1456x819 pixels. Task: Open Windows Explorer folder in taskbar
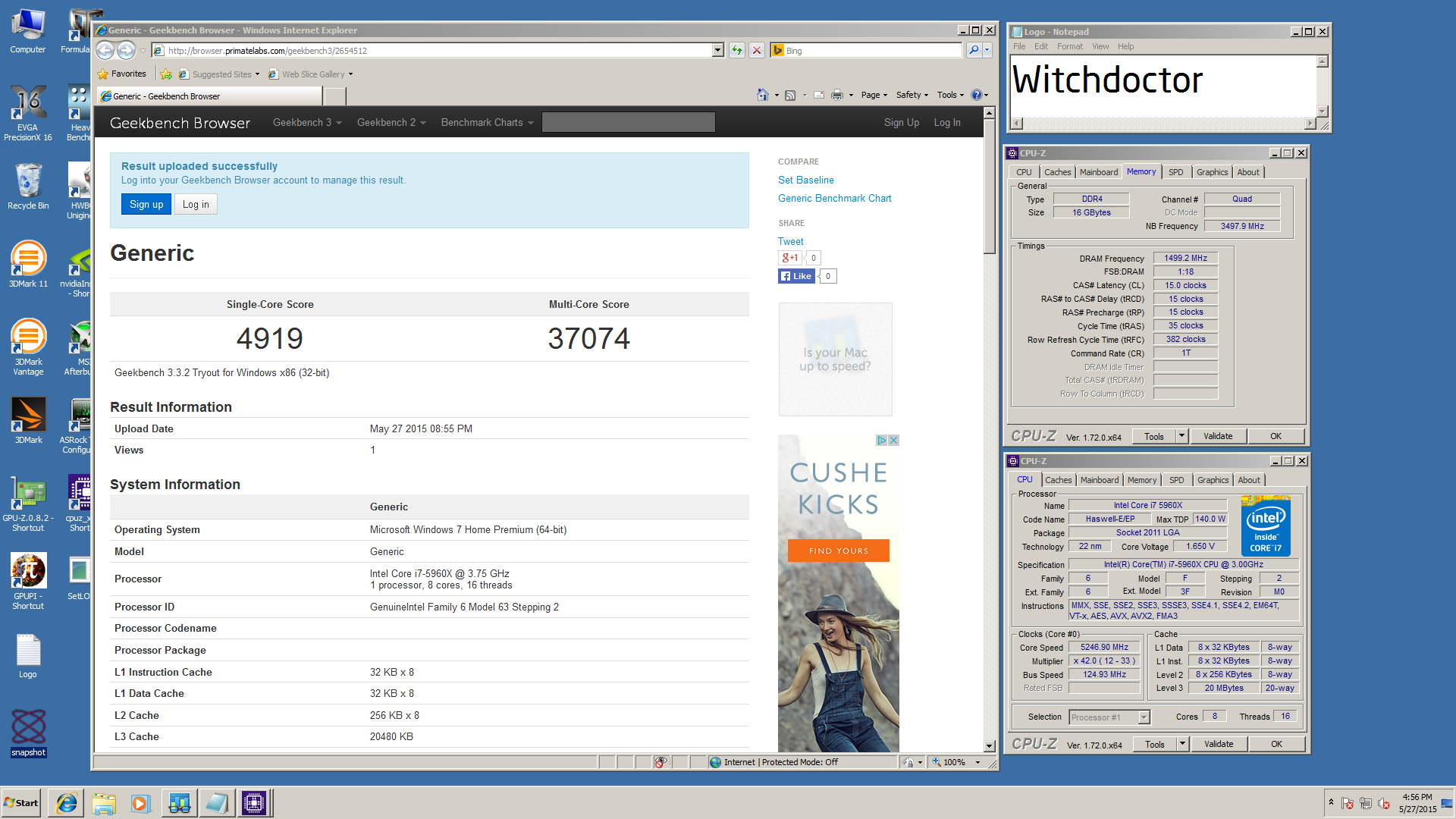coord(104,803)
